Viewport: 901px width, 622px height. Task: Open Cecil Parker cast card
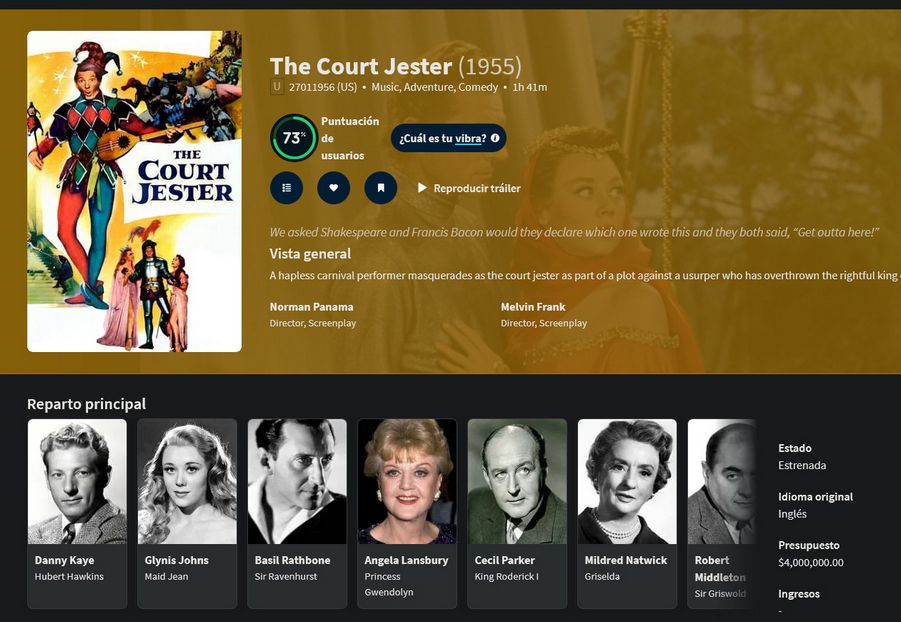pos(517,513)
